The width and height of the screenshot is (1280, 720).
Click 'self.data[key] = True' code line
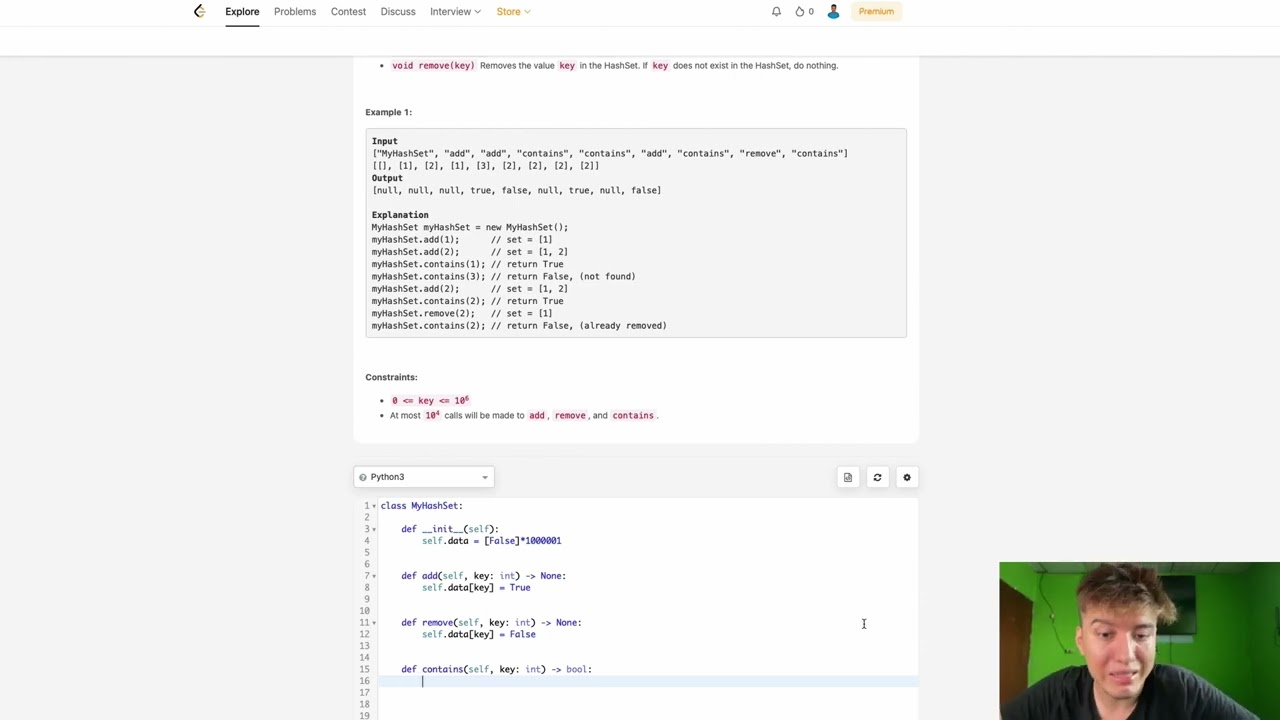tap(476, 588)
